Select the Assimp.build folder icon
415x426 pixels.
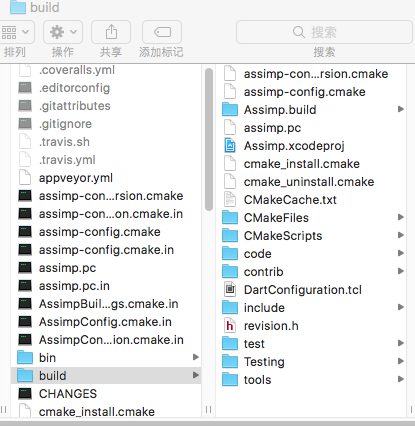click(230, 109)
